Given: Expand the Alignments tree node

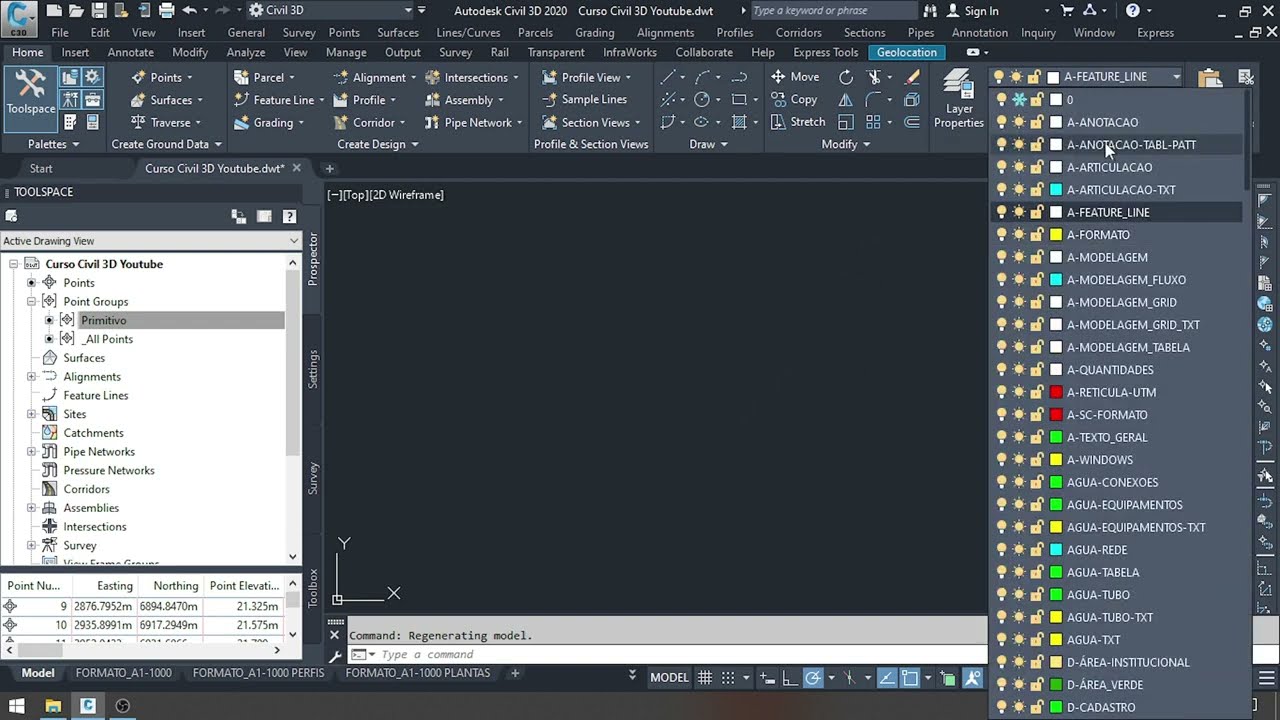Looking at the screenshot, I should click(31, 377).
